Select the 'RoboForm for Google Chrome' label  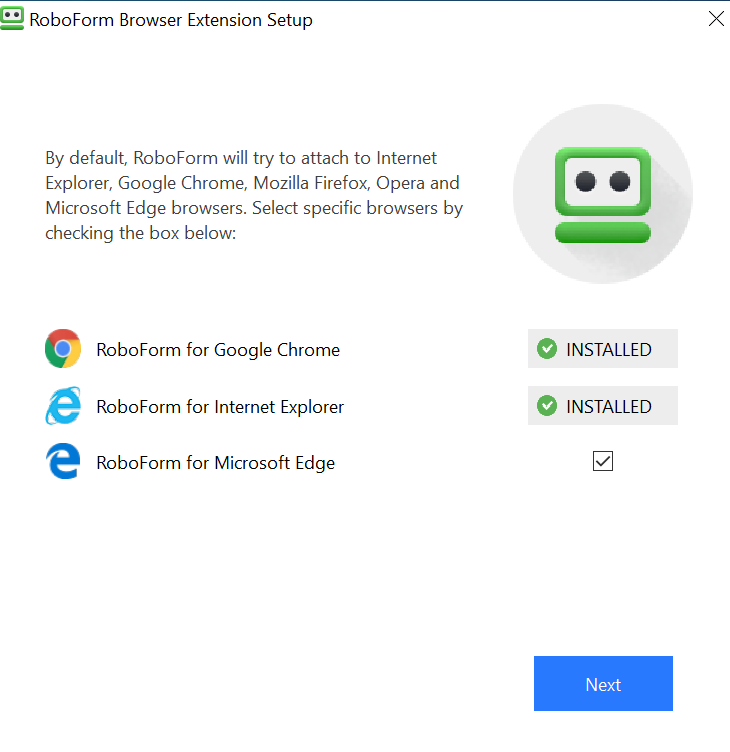click(x=218, y=350)
